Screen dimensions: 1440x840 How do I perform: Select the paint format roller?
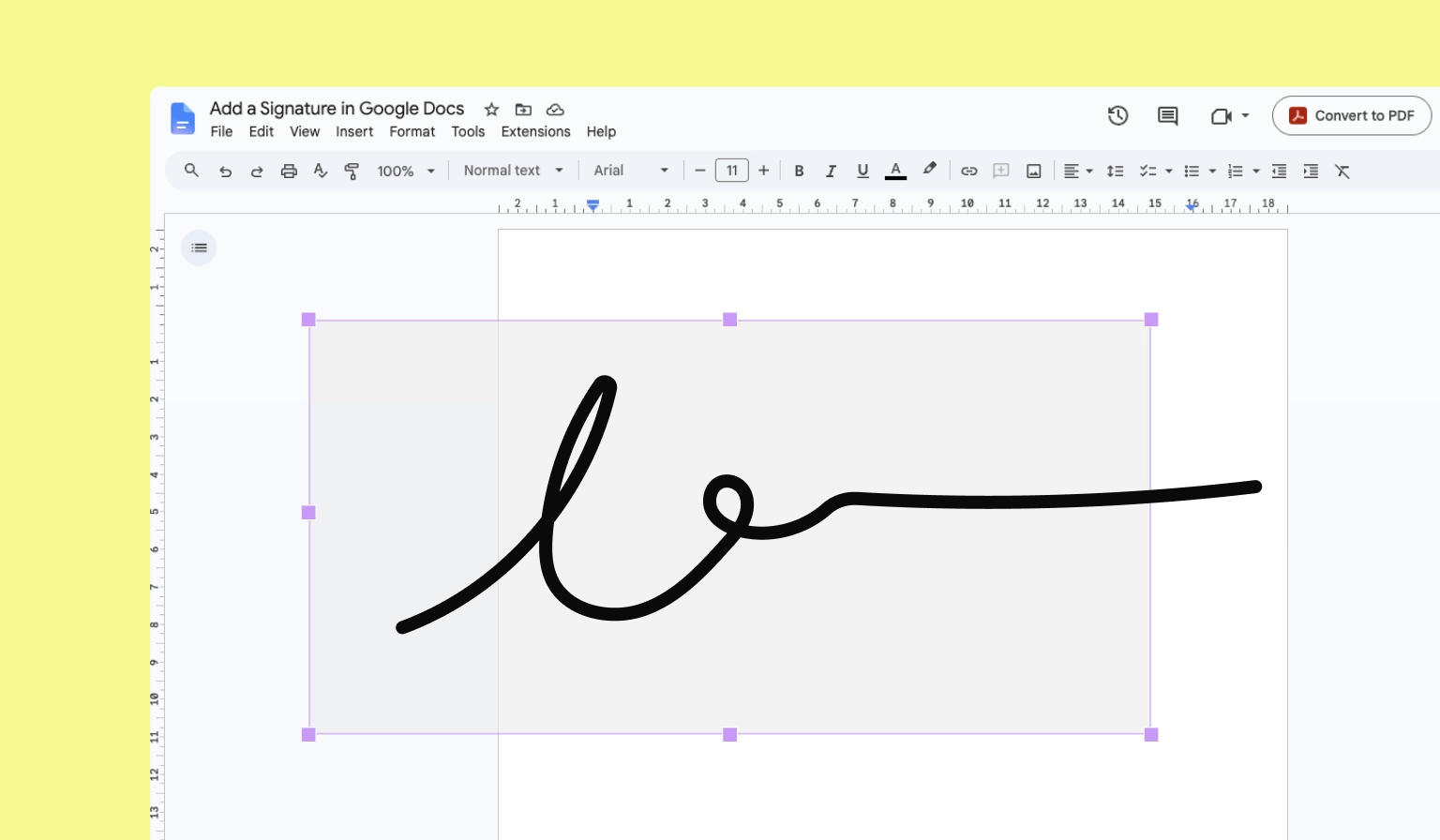352,171
